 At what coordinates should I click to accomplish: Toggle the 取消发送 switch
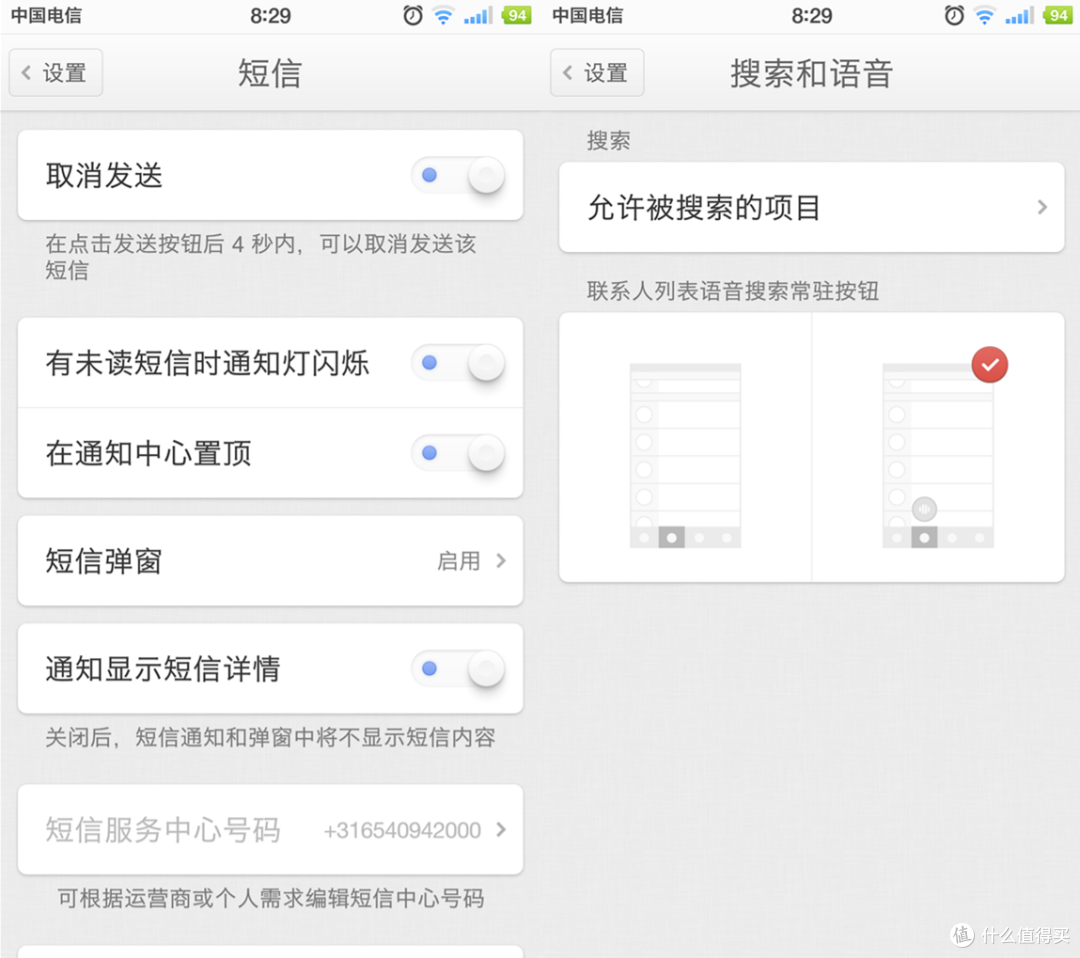(458, 176)
